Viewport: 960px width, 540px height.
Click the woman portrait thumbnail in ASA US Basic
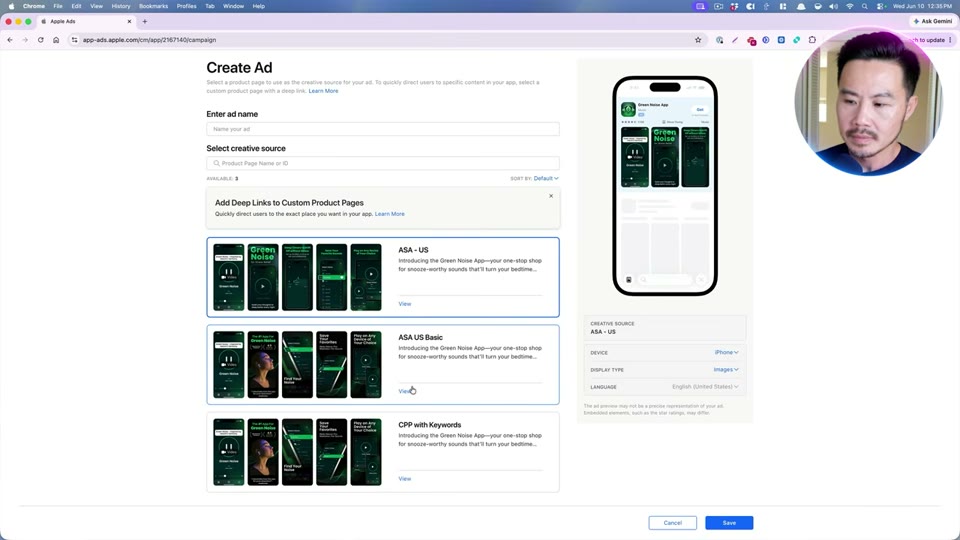(263, 365)
